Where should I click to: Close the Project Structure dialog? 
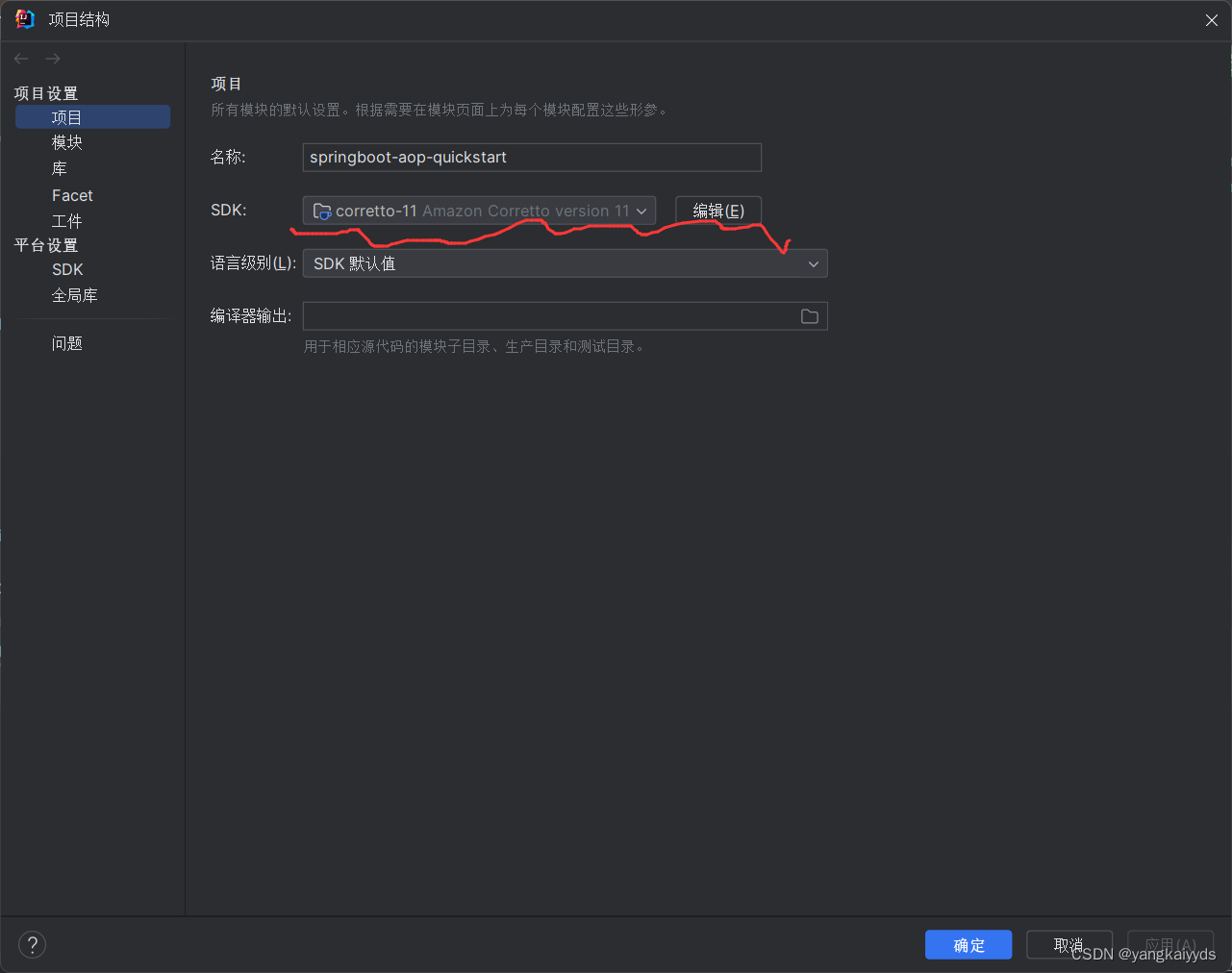(1212, 20)
